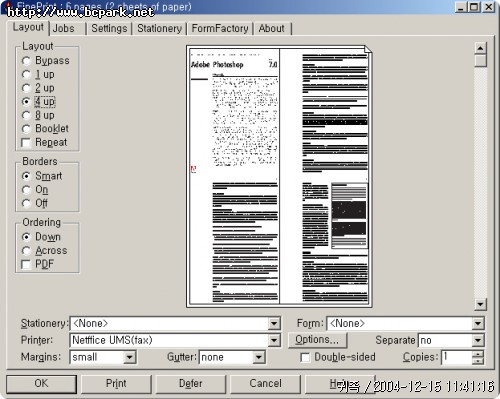This screenshot has height=399, width=500.
Task: Increase Copies with the spinner up arrow
Action: 478,354
